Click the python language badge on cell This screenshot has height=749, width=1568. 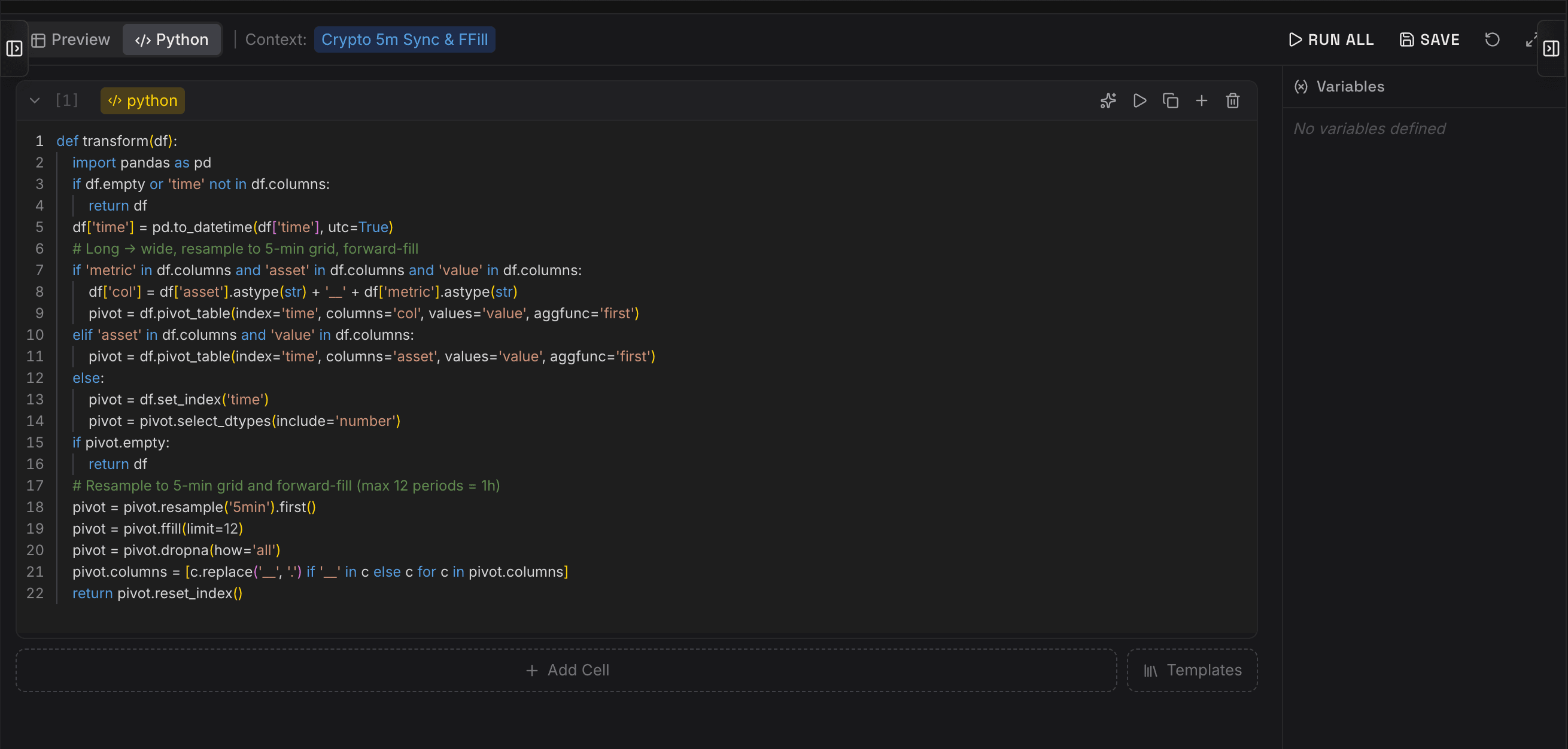coord(142,101)
